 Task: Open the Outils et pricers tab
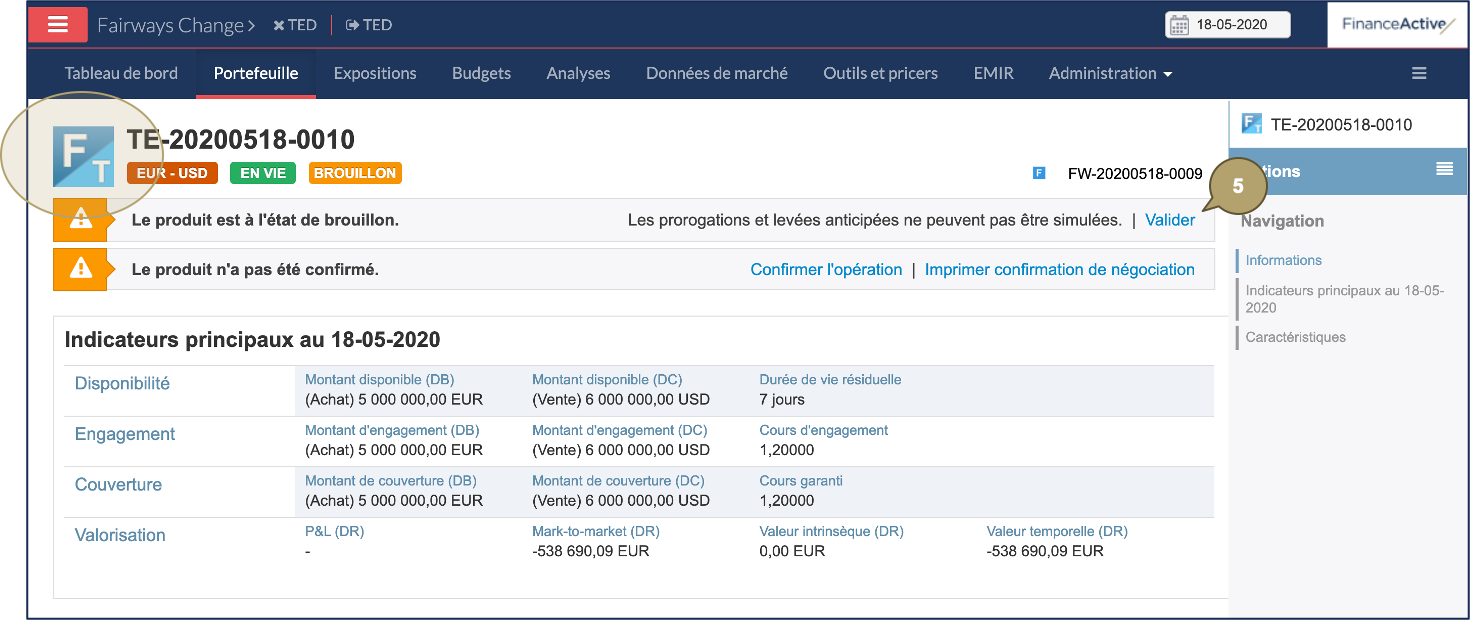click(x=880, y=73)
